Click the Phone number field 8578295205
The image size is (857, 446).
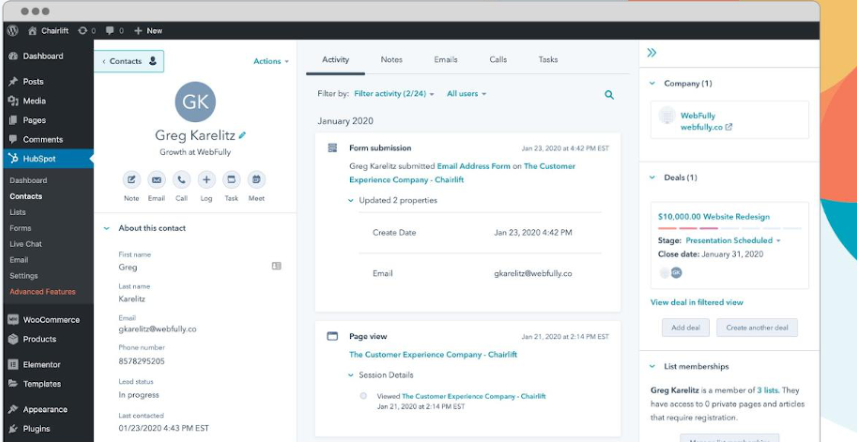point(142,361)
